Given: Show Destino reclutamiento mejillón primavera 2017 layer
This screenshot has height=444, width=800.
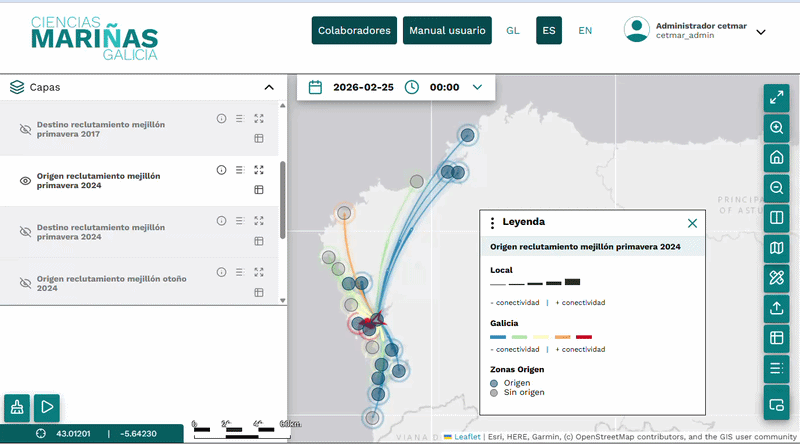Looking at the screenshot, I should [26, 129].
